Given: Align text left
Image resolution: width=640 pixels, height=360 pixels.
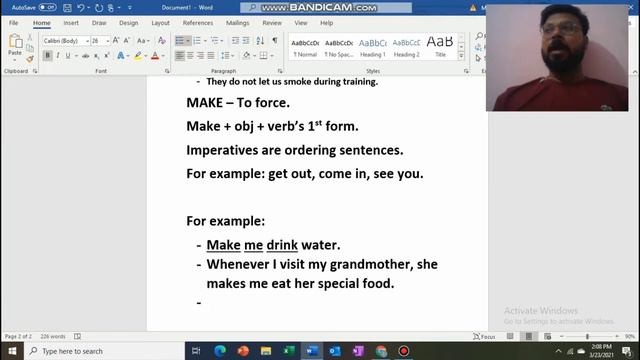Looking at the screenshot, I should (180, 56).
